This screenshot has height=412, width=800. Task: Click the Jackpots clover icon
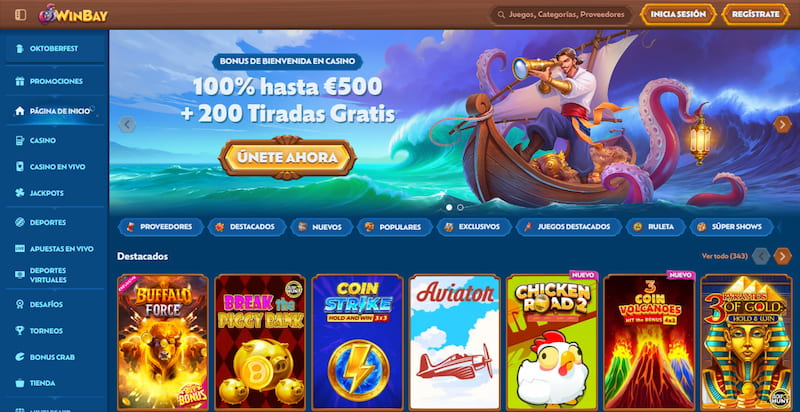20,193
